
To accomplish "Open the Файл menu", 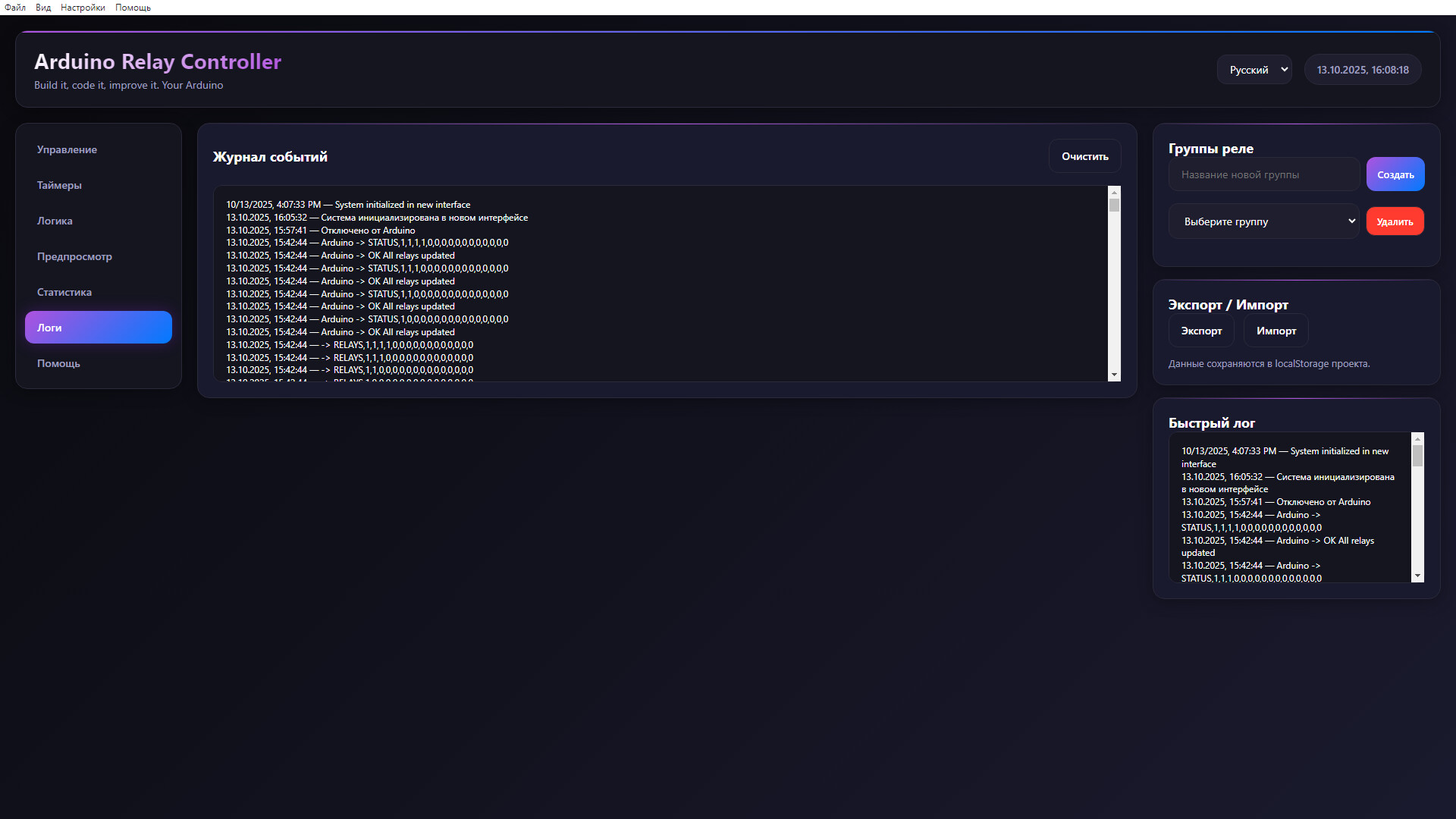I will 14,8.
